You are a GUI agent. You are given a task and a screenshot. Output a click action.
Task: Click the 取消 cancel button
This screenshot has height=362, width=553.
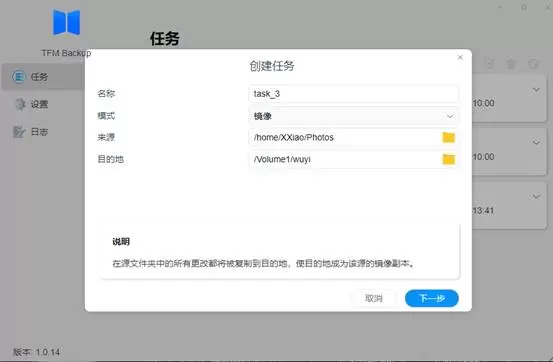click(373, 298)
